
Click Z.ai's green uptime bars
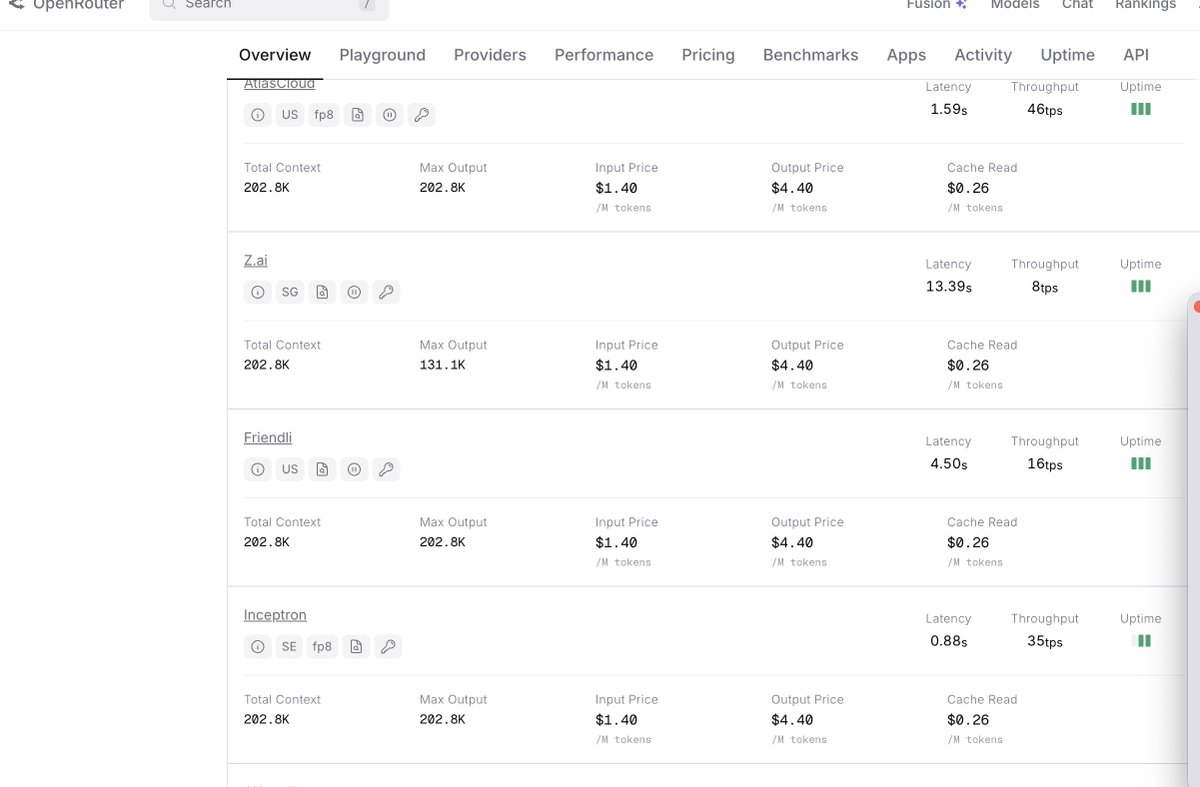(1141, 286)
